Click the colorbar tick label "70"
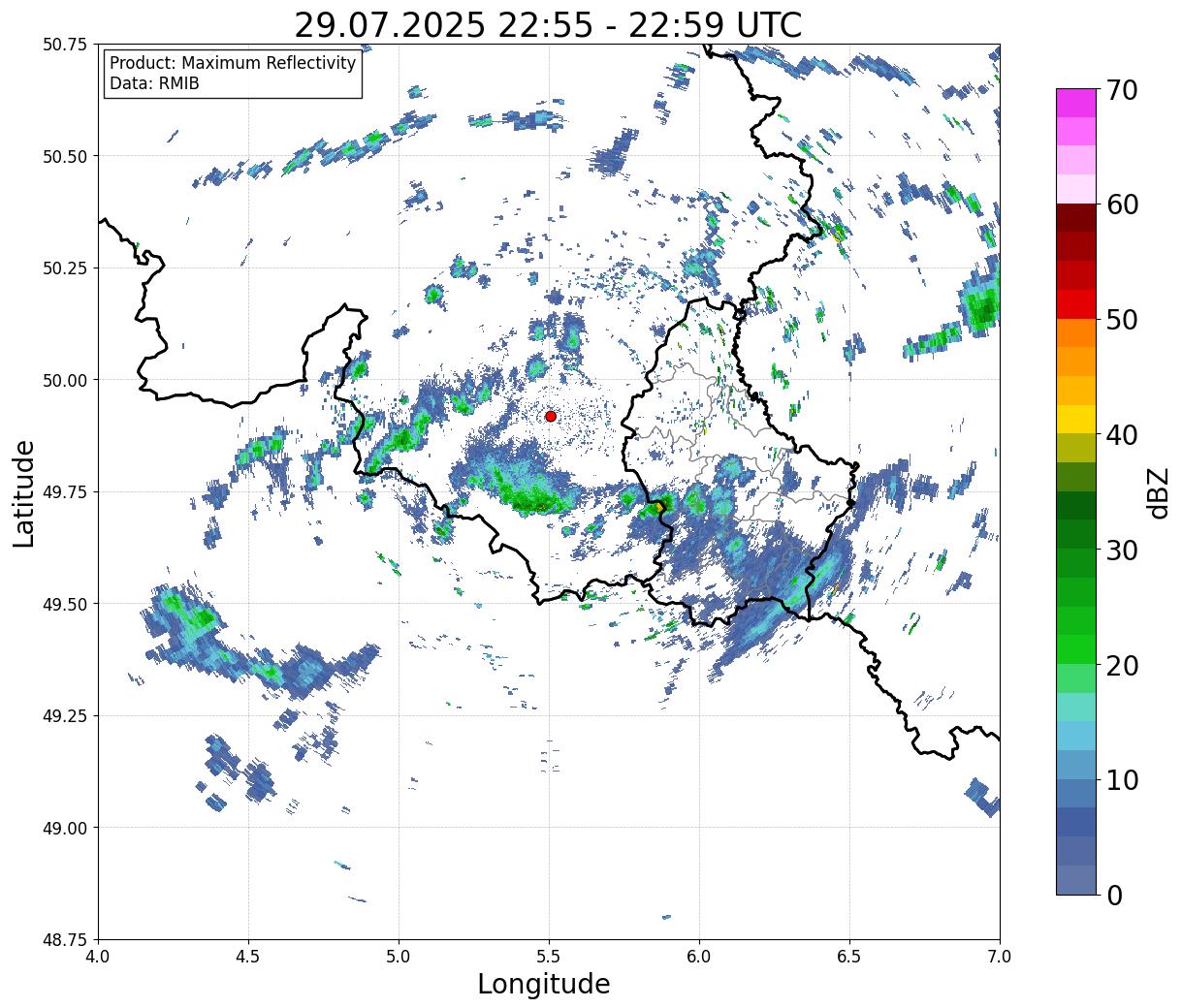Screen dimensions: 1182x1008 click(x=1123, y=90)
